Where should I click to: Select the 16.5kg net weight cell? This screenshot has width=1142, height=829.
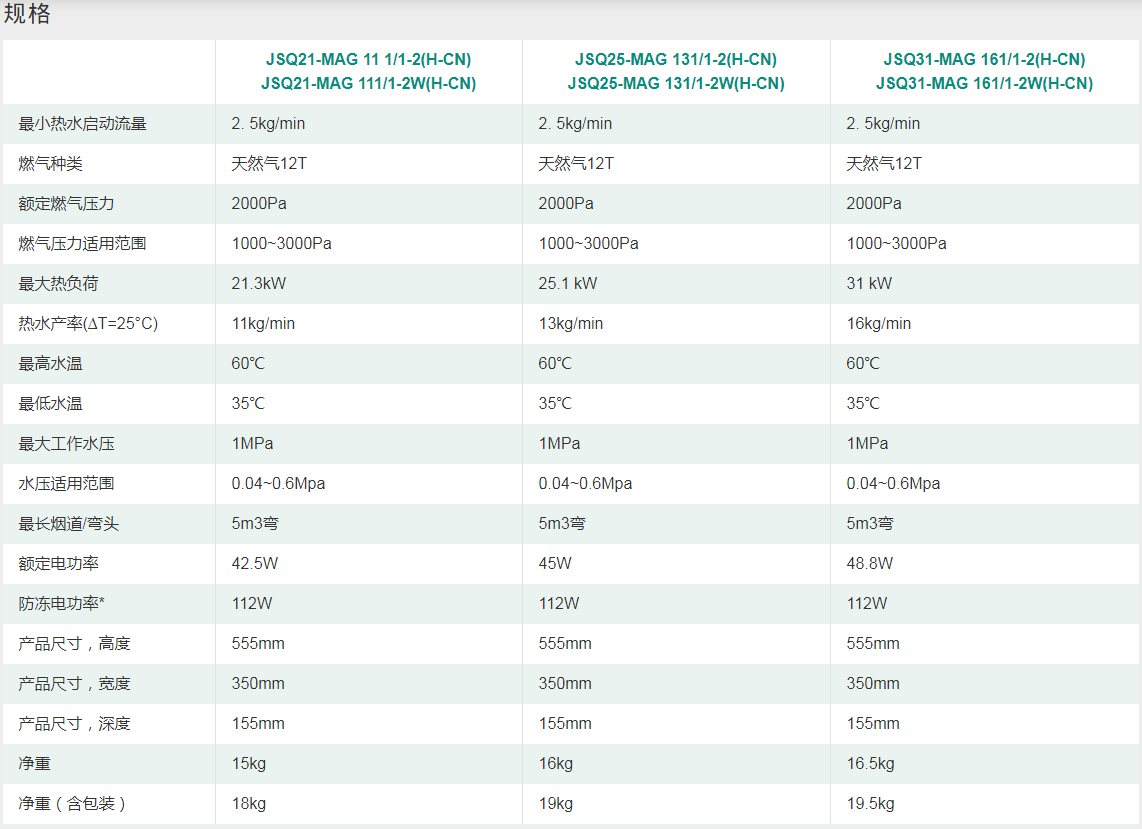tap(870, 764)
